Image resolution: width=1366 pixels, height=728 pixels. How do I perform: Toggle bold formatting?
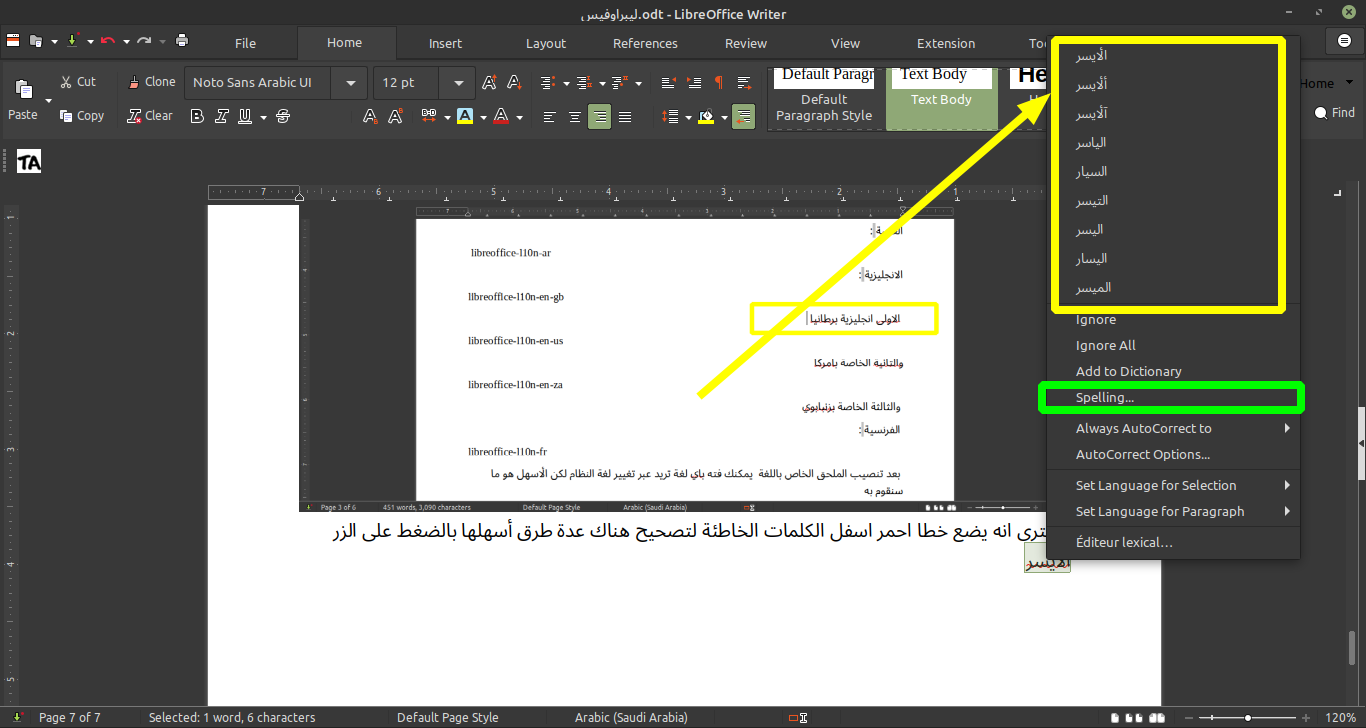point(197,116)
